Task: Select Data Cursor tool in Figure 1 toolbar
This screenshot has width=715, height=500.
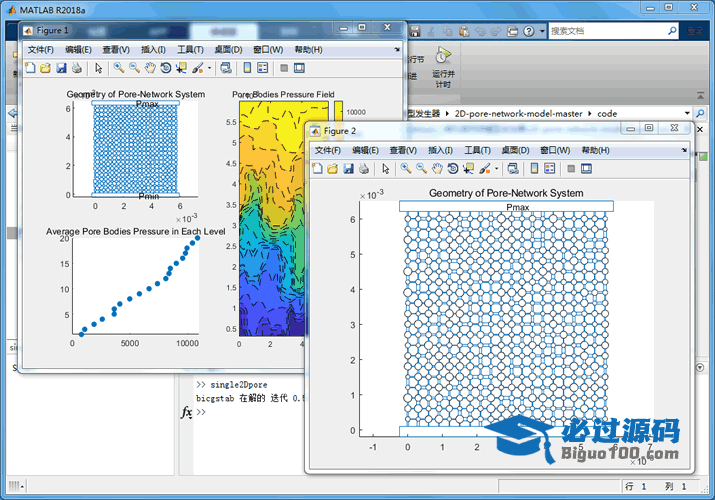Action: (x=181, y=68)
